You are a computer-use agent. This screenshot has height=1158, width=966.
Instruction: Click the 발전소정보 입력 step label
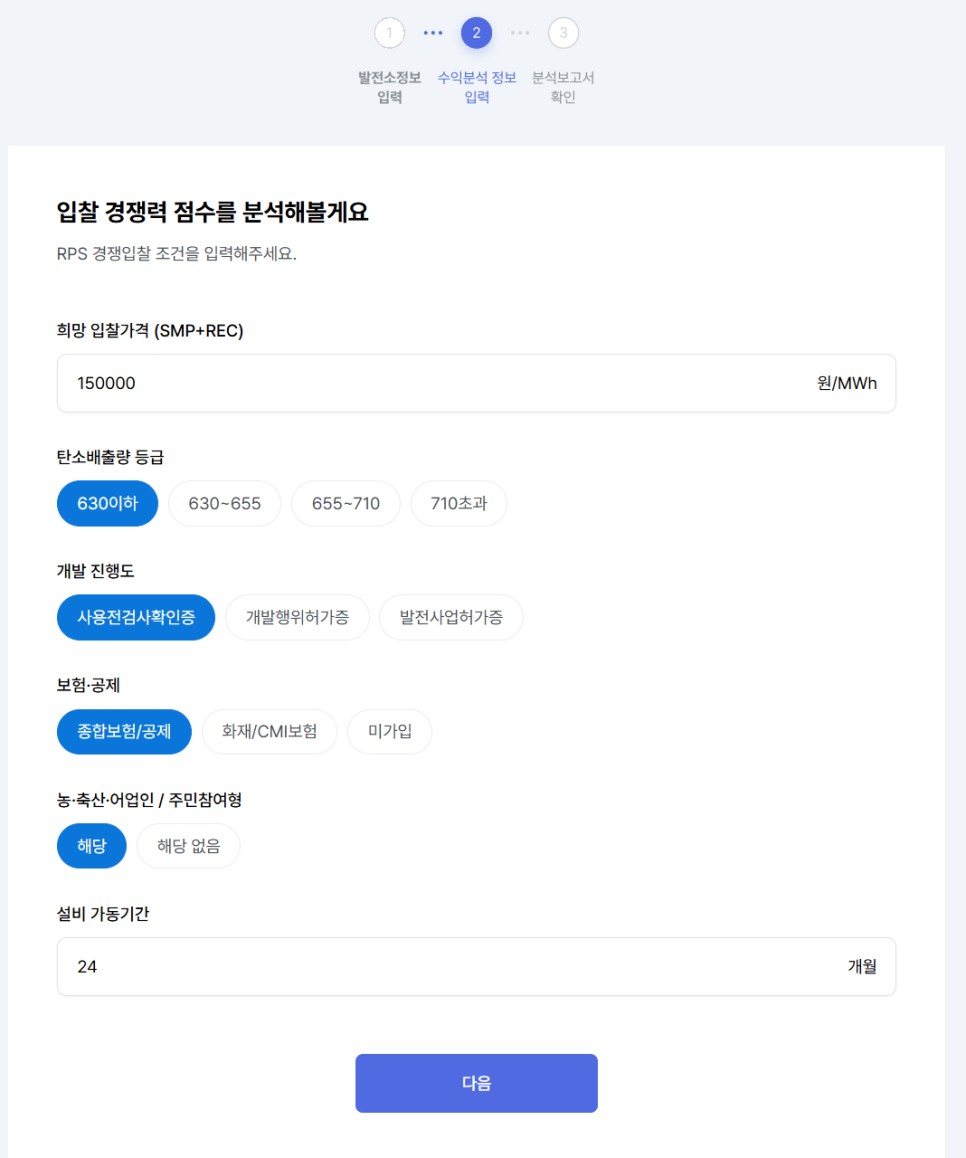coord(389,87)
